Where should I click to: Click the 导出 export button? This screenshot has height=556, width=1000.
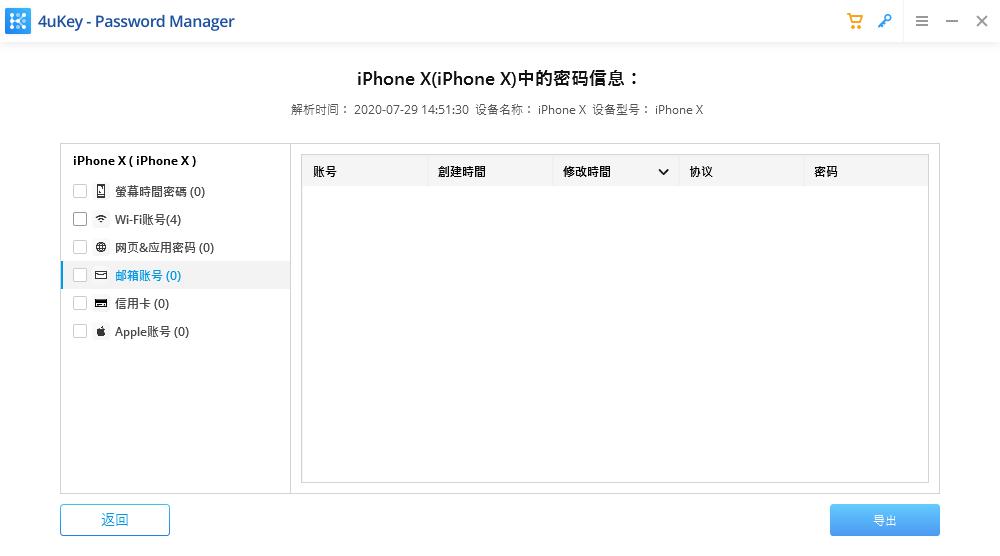pyautogui.click(x=885, y=520)
